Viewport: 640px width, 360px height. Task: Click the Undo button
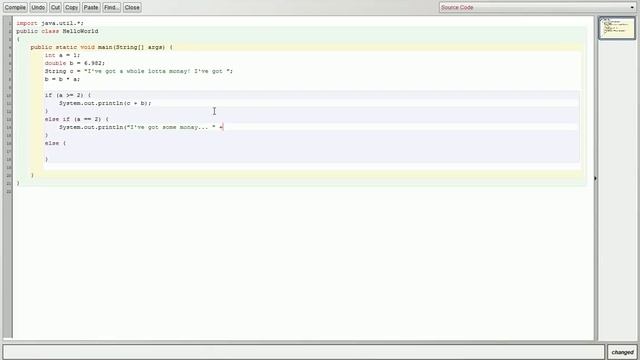point(38,7)
